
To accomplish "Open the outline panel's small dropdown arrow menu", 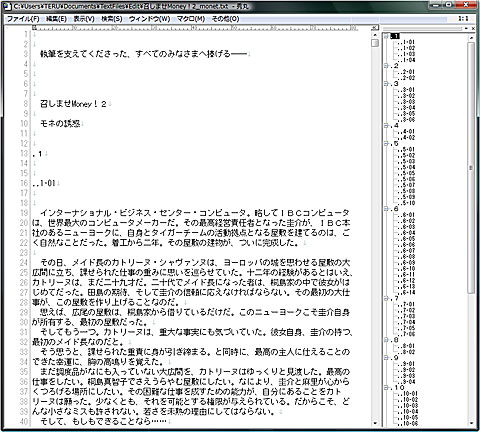I will coord(466,29).
